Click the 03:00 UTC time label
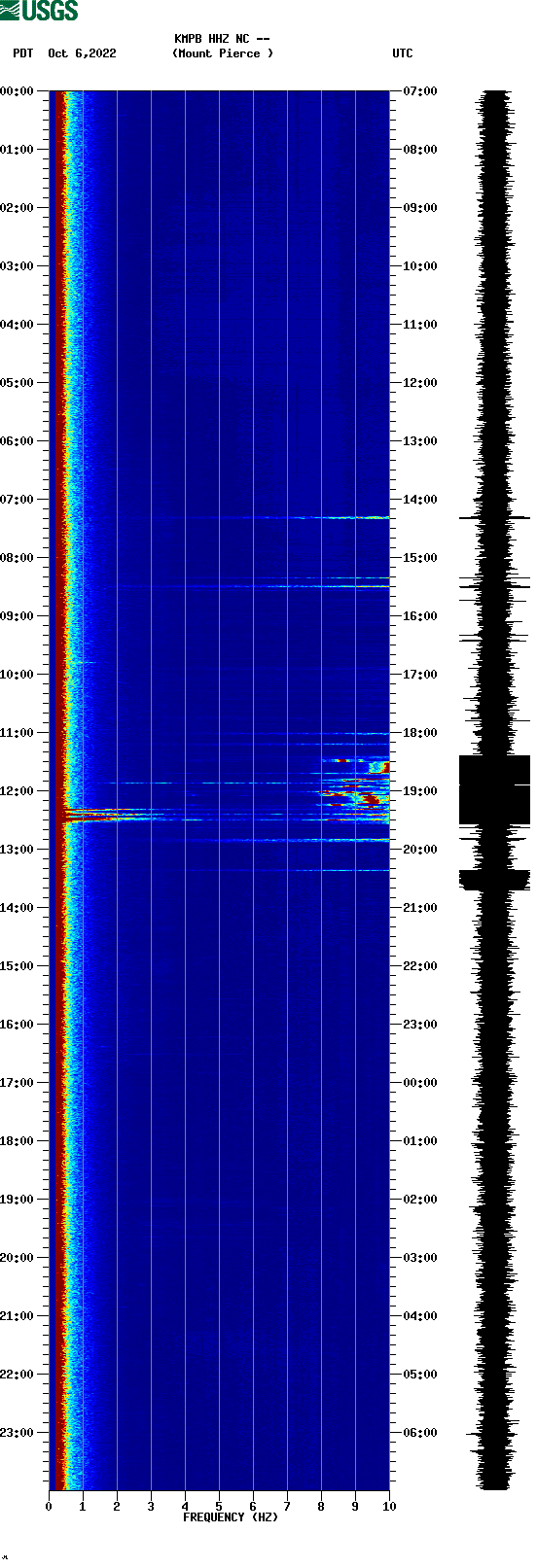537x1568 pixels. [x=420, y=1258]
